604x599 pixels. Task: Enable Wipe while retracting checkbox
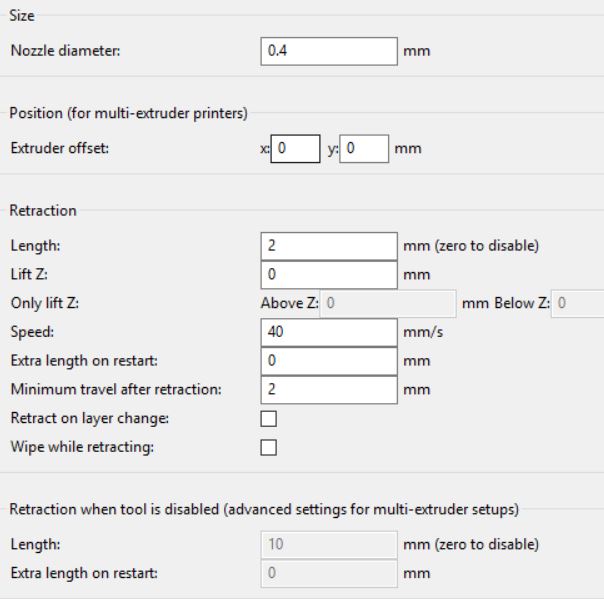point(268,448)
